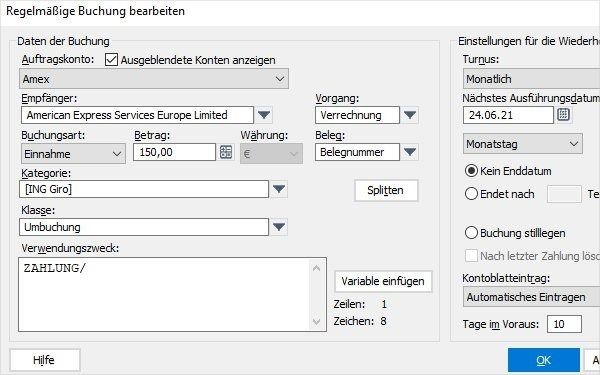600x375 pixels.
Task: Open the Kategorie filter arrow
Action: [x=279, y=189]
